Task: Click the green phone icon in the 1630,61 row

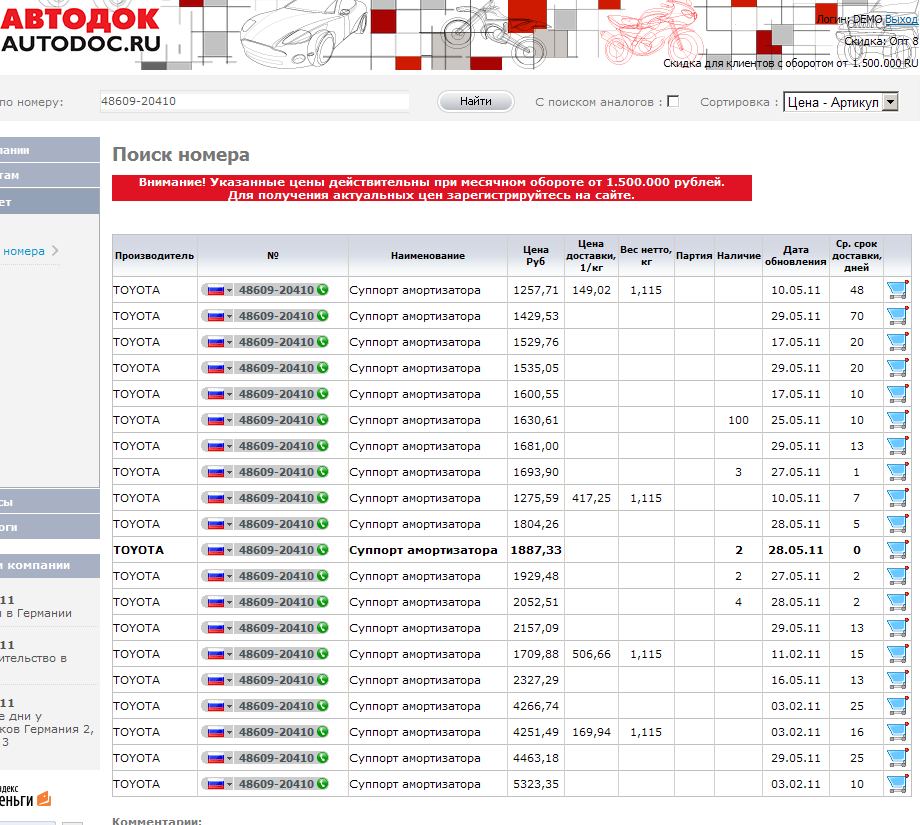Action: point(322,420)
